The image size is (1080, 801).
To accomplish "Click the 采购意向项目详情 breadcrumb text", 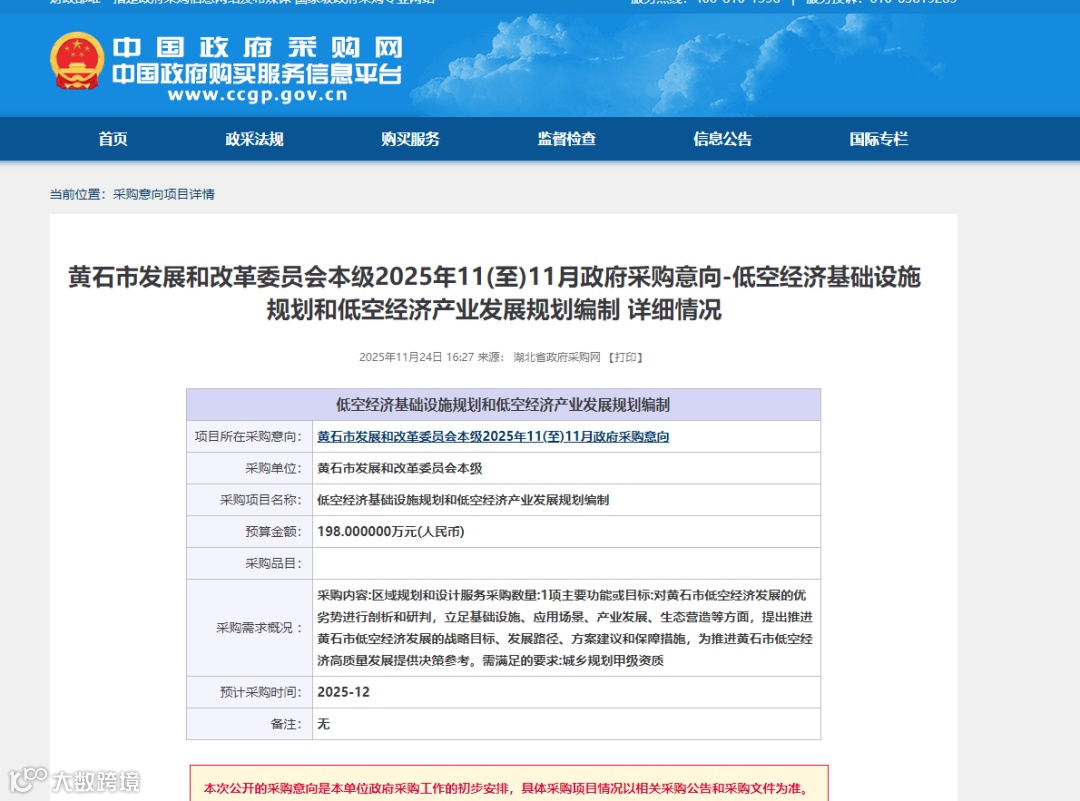I will pos(164,194).
